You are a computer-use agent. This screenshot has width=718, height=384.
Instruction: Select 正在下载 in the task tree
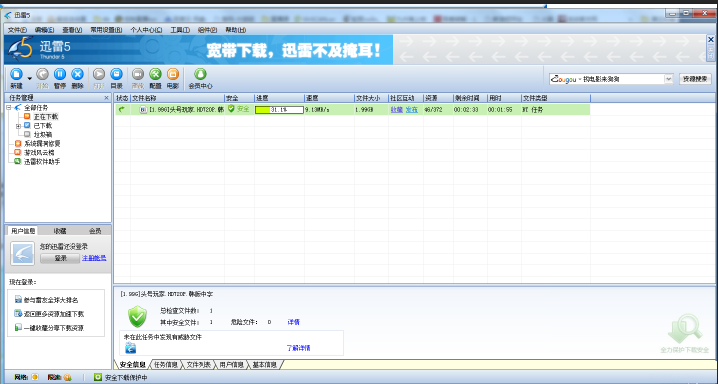tap(46, 117)
